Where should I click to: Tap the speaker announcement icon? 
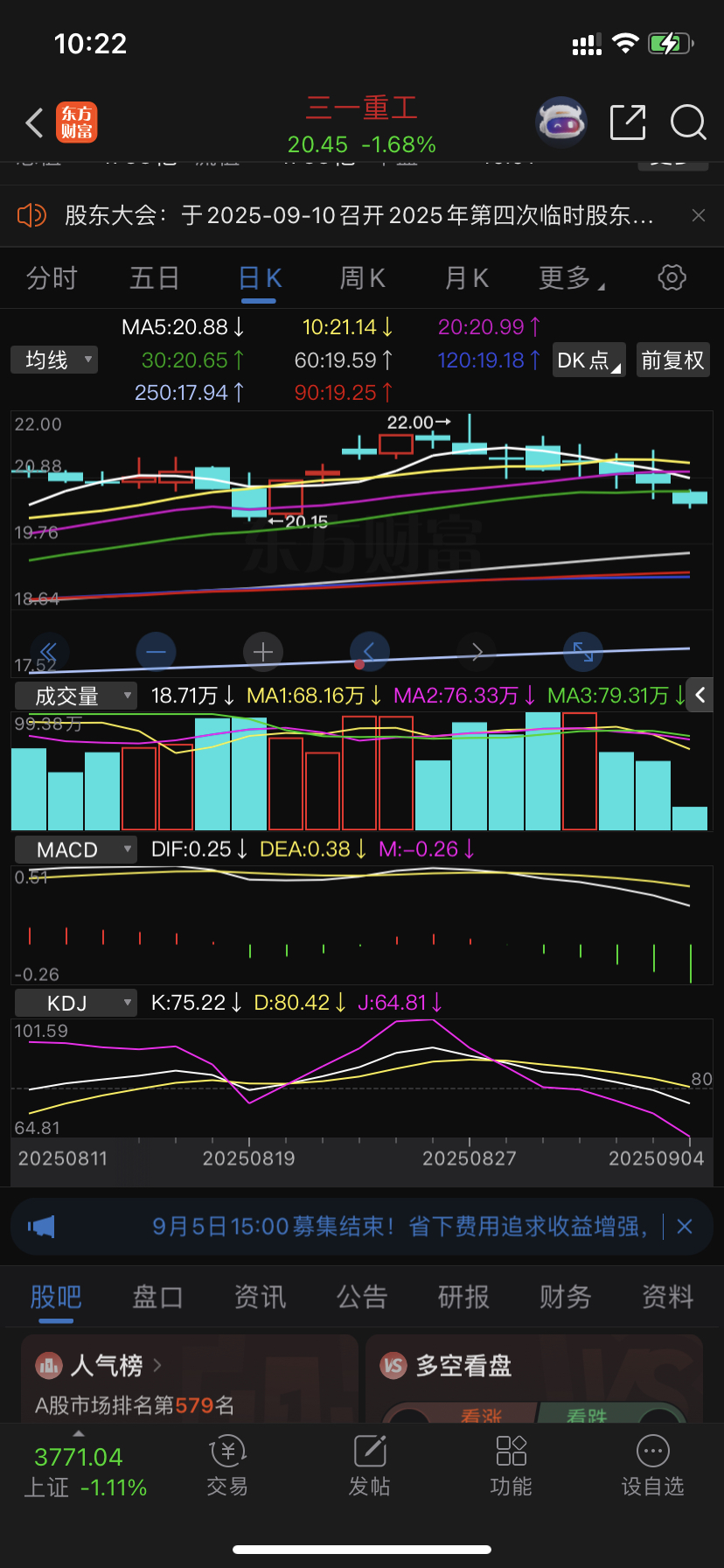pos(31,215)
